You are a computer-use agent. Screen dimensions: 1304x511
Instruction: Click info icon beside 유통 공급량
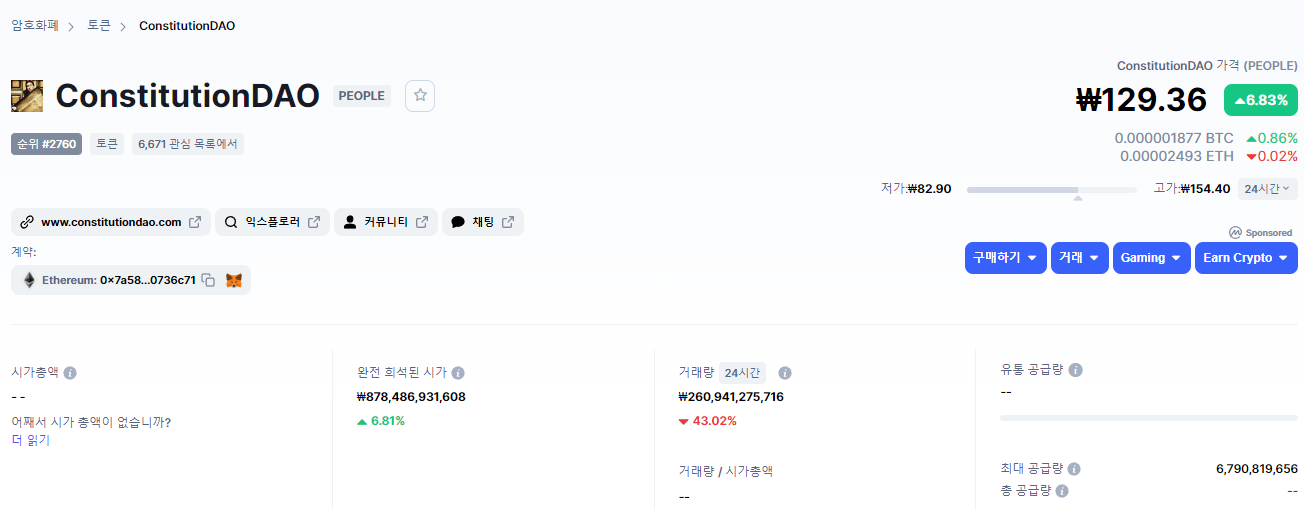pos(1075,370)
